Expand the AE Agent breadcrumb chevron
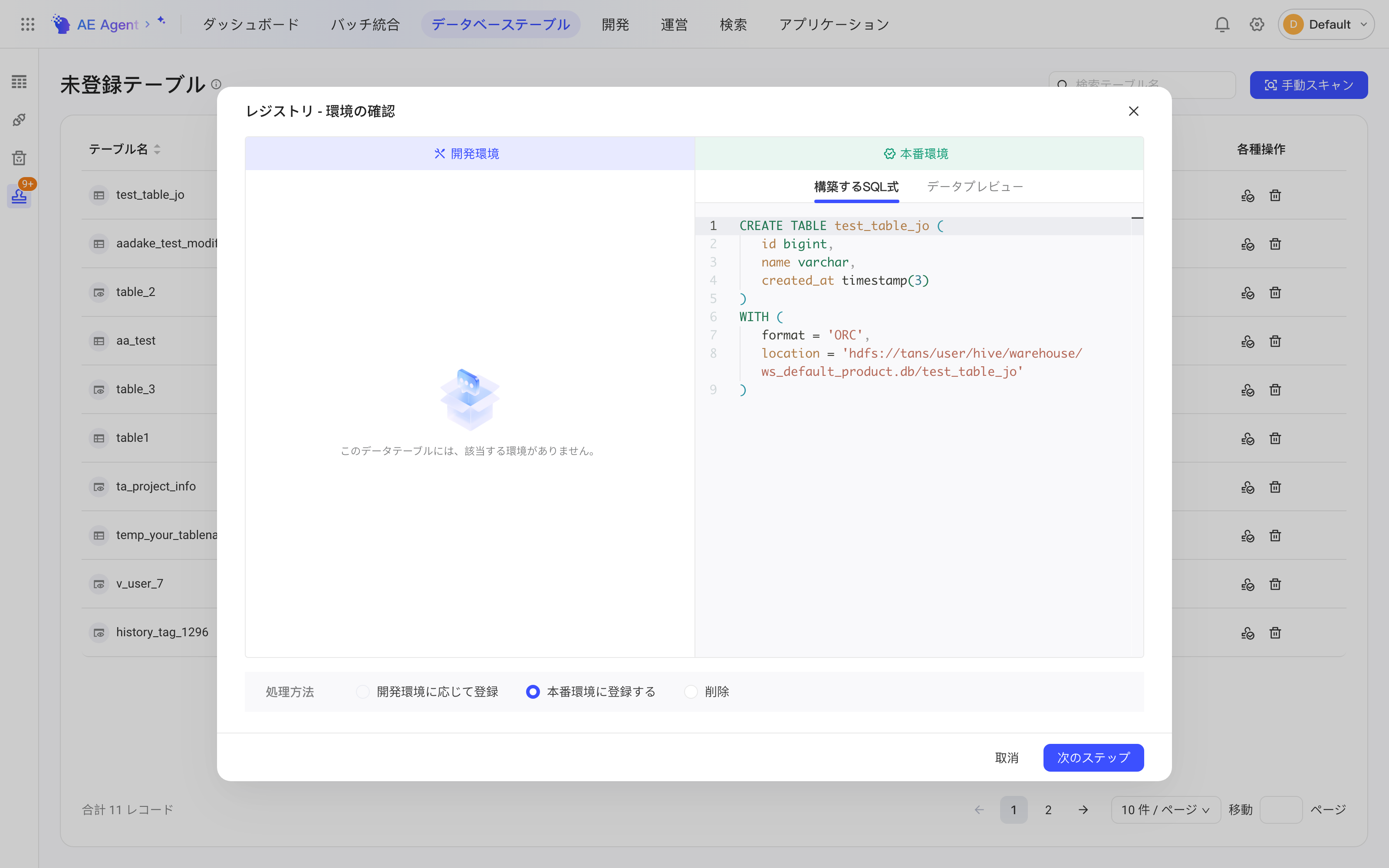Image resolution: width=1389 pixels, height=868 pixels. pyautogui.click(x=148, y=24)
